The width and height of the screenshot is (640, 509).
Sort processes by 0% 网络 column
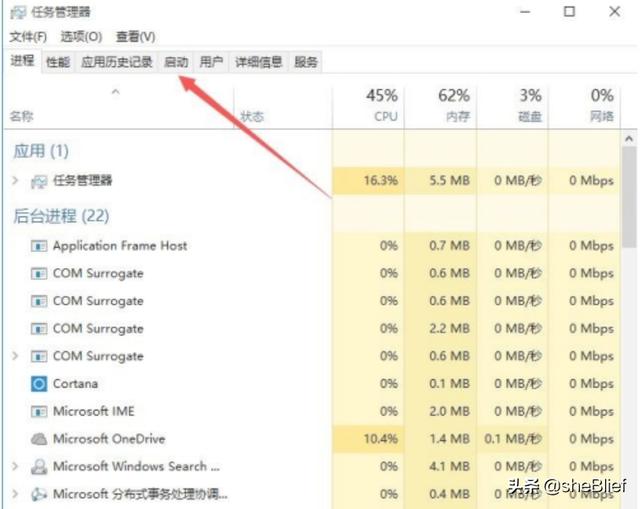584,107
